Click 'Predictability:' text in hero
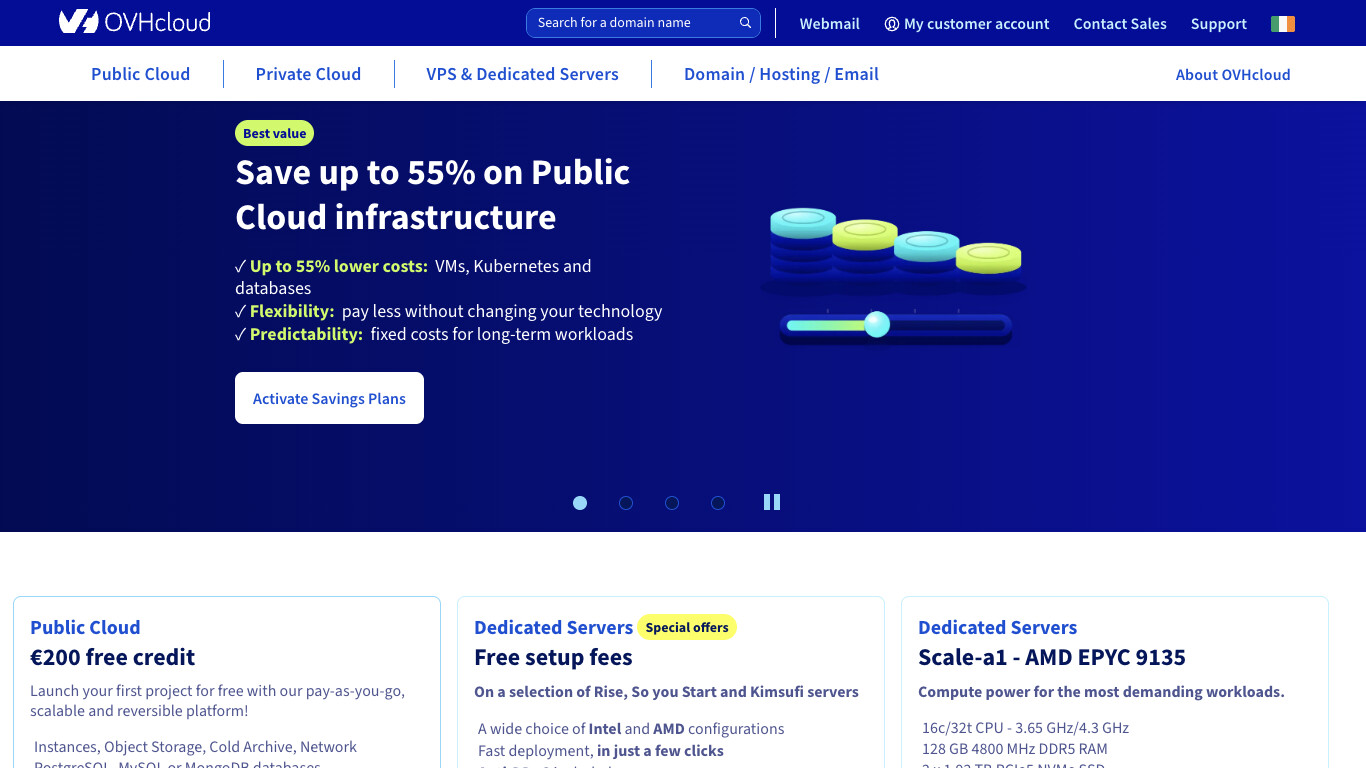This screenshot has width=1366, height=768. [306, 334]
